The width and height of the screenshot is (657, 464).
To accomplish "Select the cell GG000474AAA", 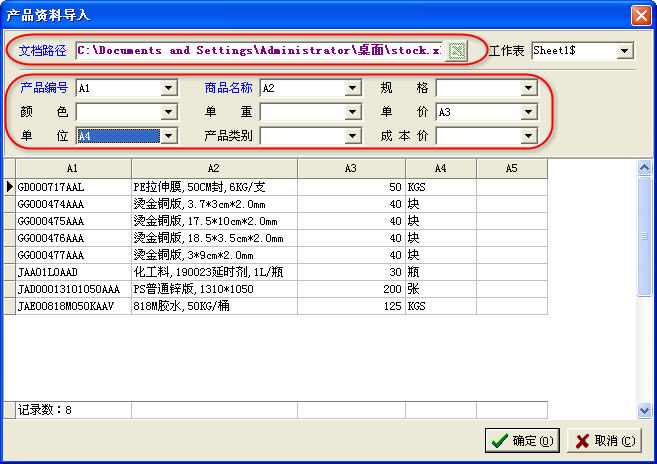I will pyautogui.click(x=73, y=204).
